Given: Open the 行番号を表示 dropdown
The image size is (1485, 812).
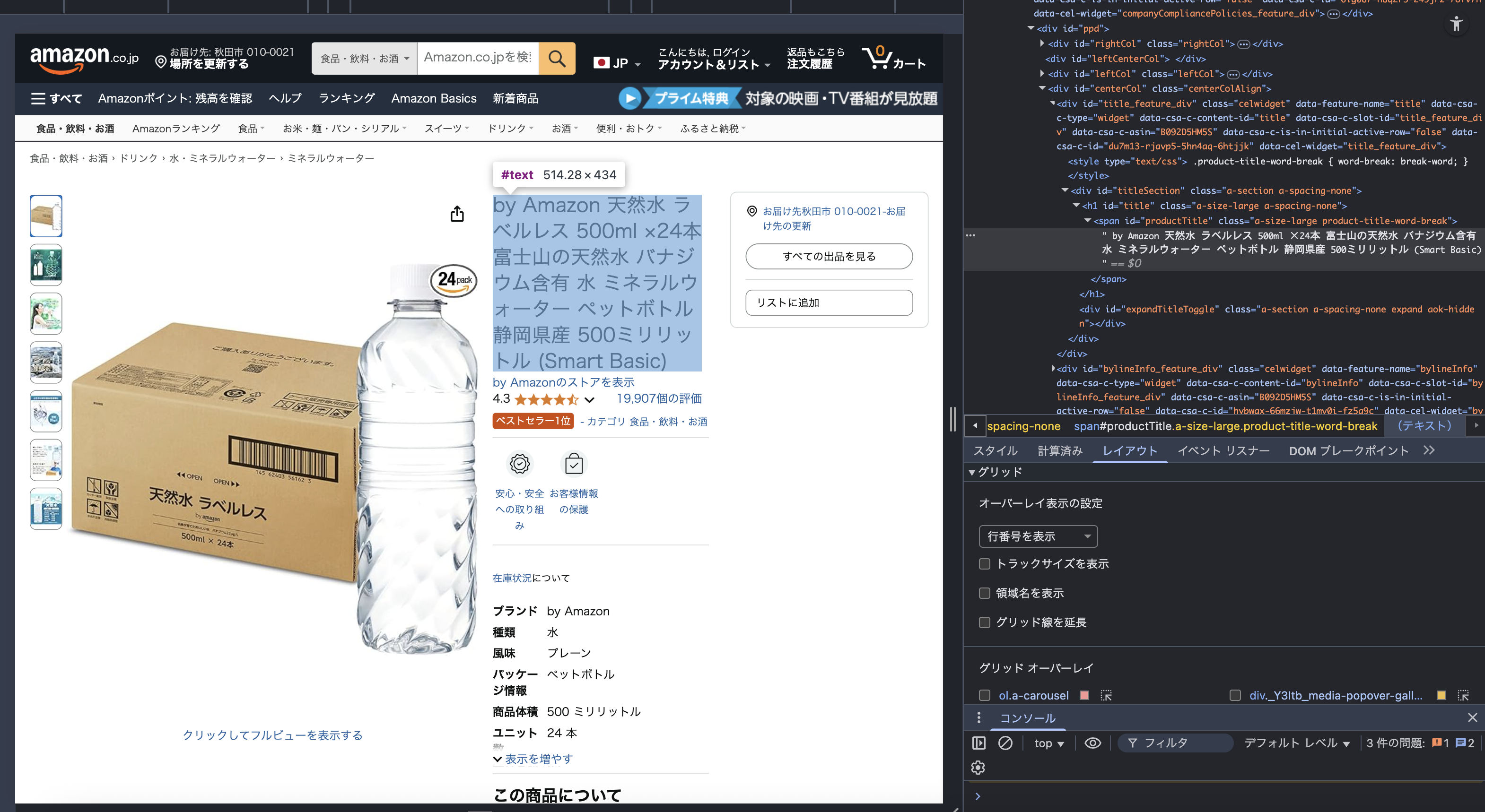Looking at the screenshot, I should (1038, 536).
